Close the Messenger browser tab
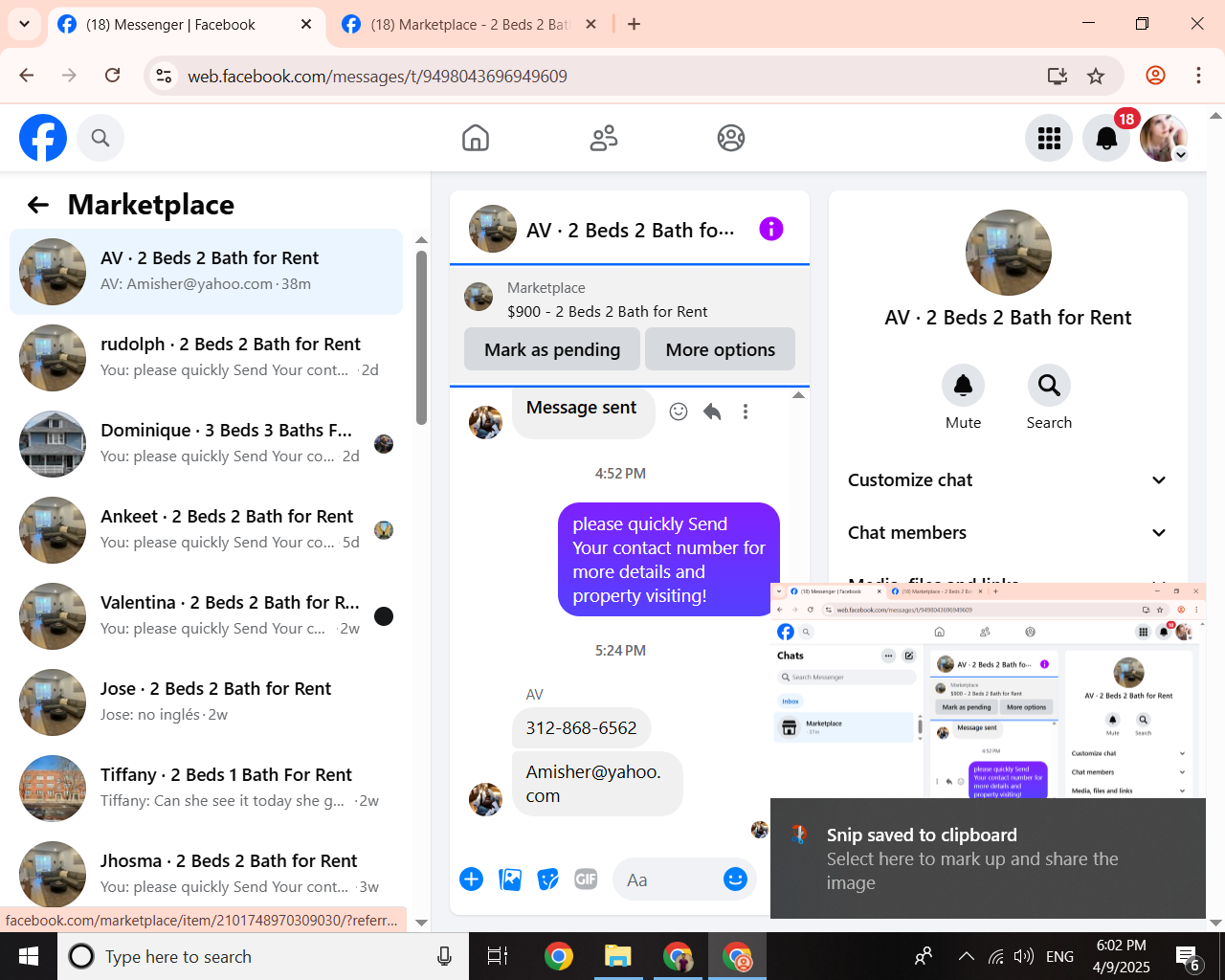The height and width of the screenshot is (980, 1225). 306,25
